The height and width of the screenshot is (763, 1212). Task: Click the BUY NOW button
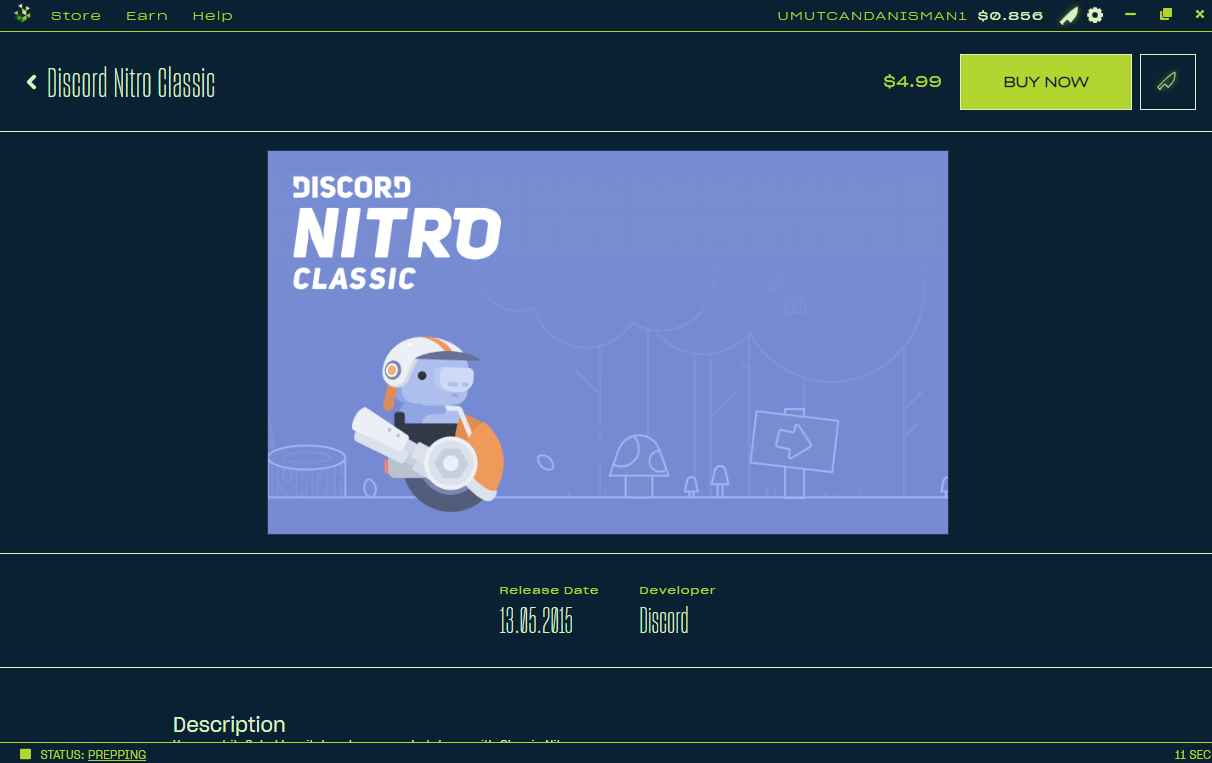[x=1046, y=82]
